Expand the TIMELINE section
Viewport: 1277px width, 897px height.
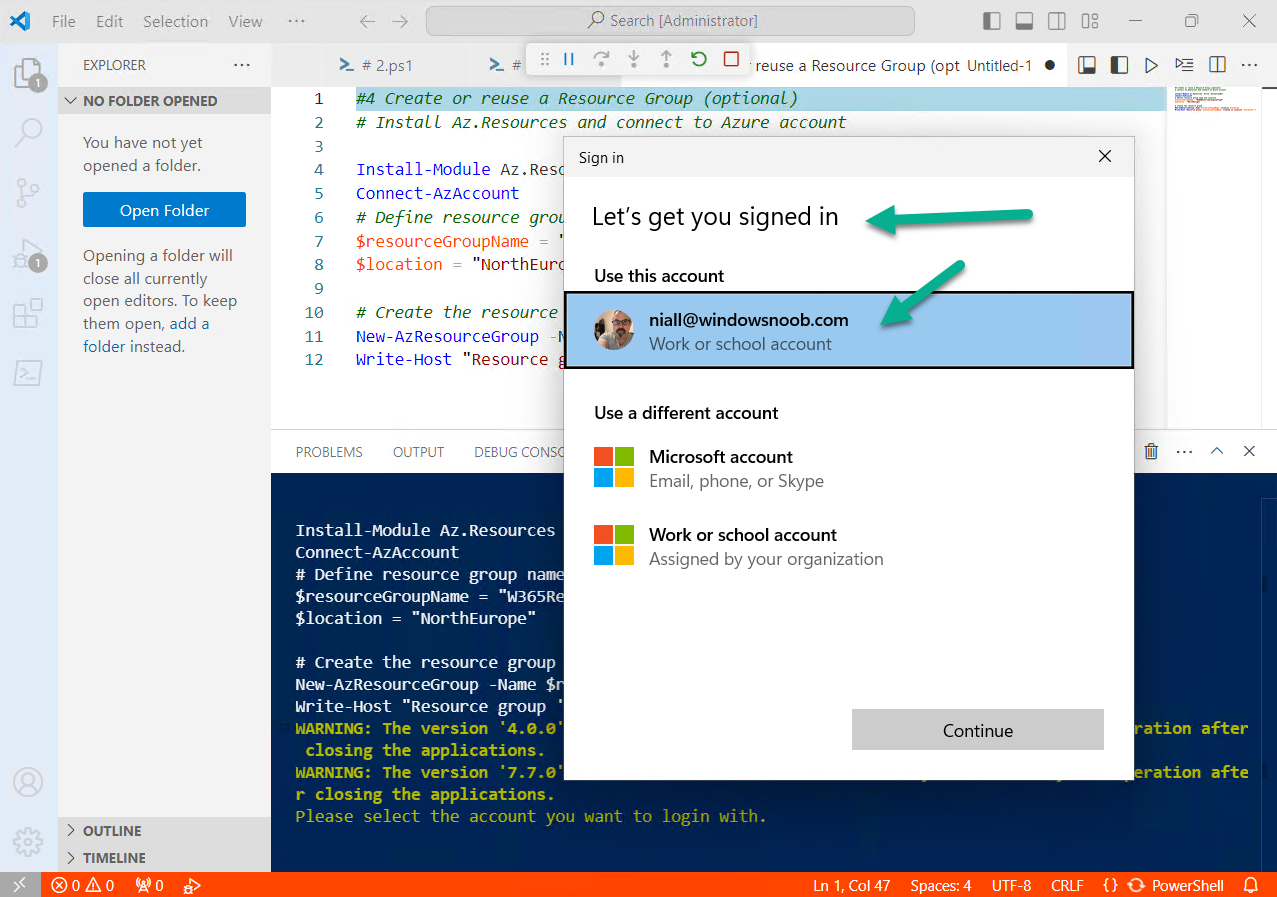pyautogui.click(x=114, y=858)
